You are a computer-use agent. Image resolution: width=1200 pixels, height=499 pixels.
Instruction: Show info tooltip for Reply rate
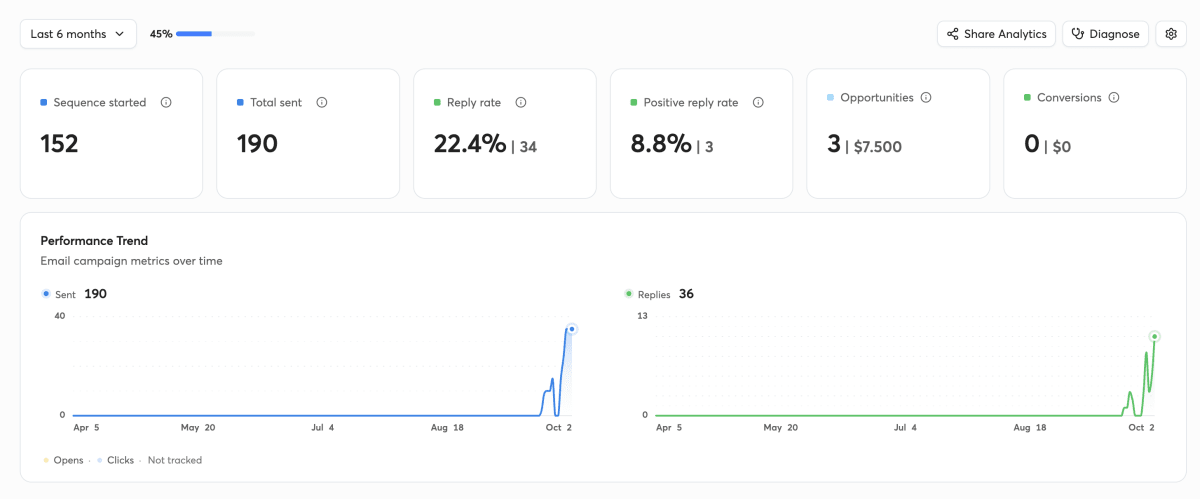[521, 102]
